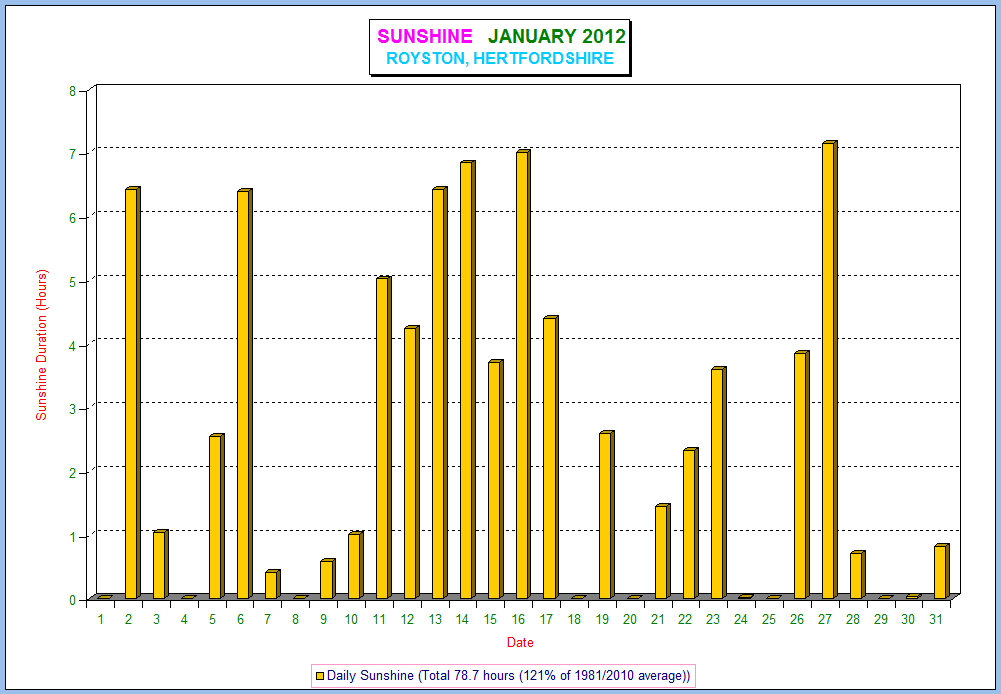Select the bar for date 9
This screenshot has width=1001, height=694.
(327, 579)
